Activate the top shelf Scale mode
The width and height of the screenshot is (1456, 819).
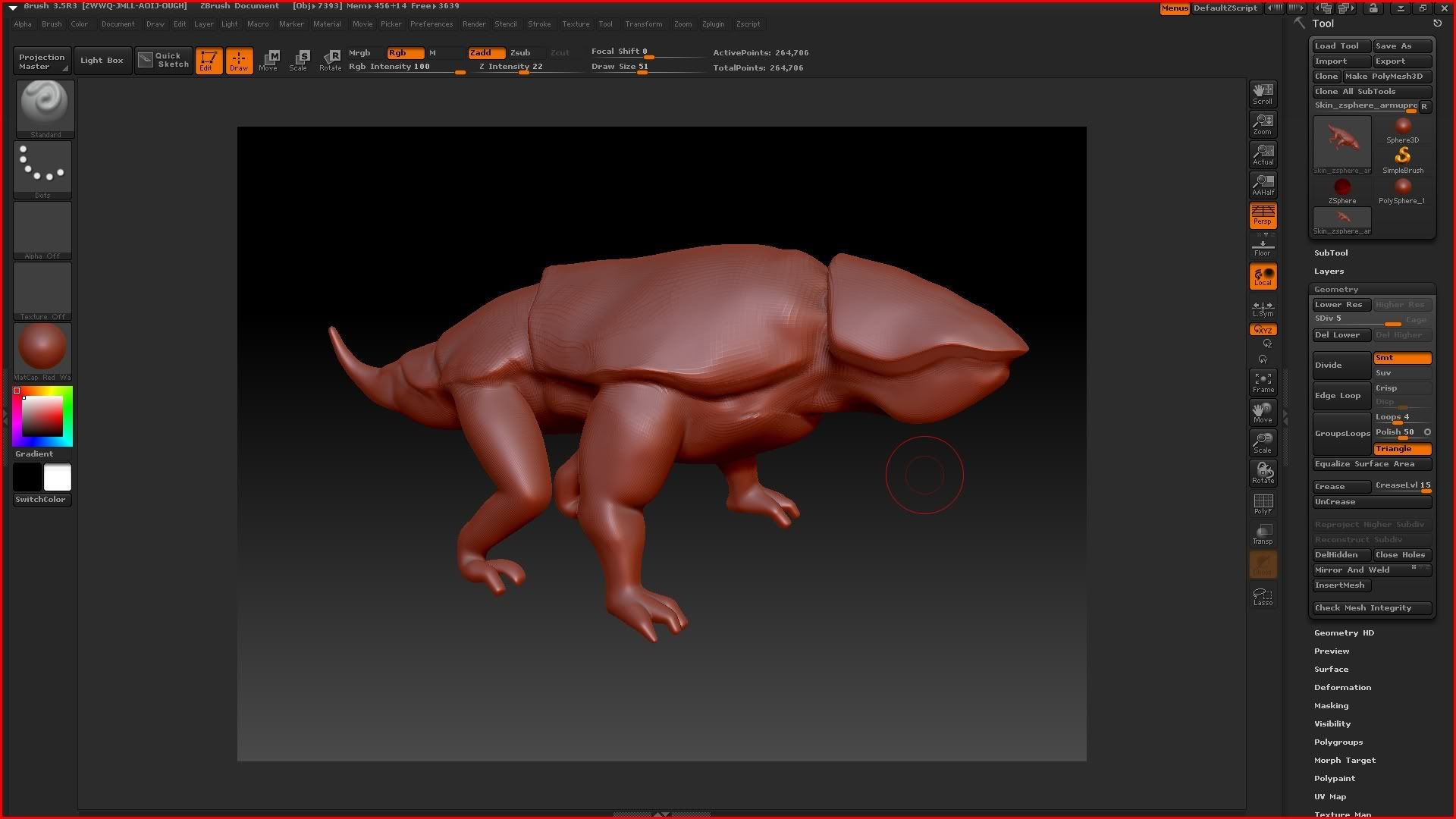point(299,60)
